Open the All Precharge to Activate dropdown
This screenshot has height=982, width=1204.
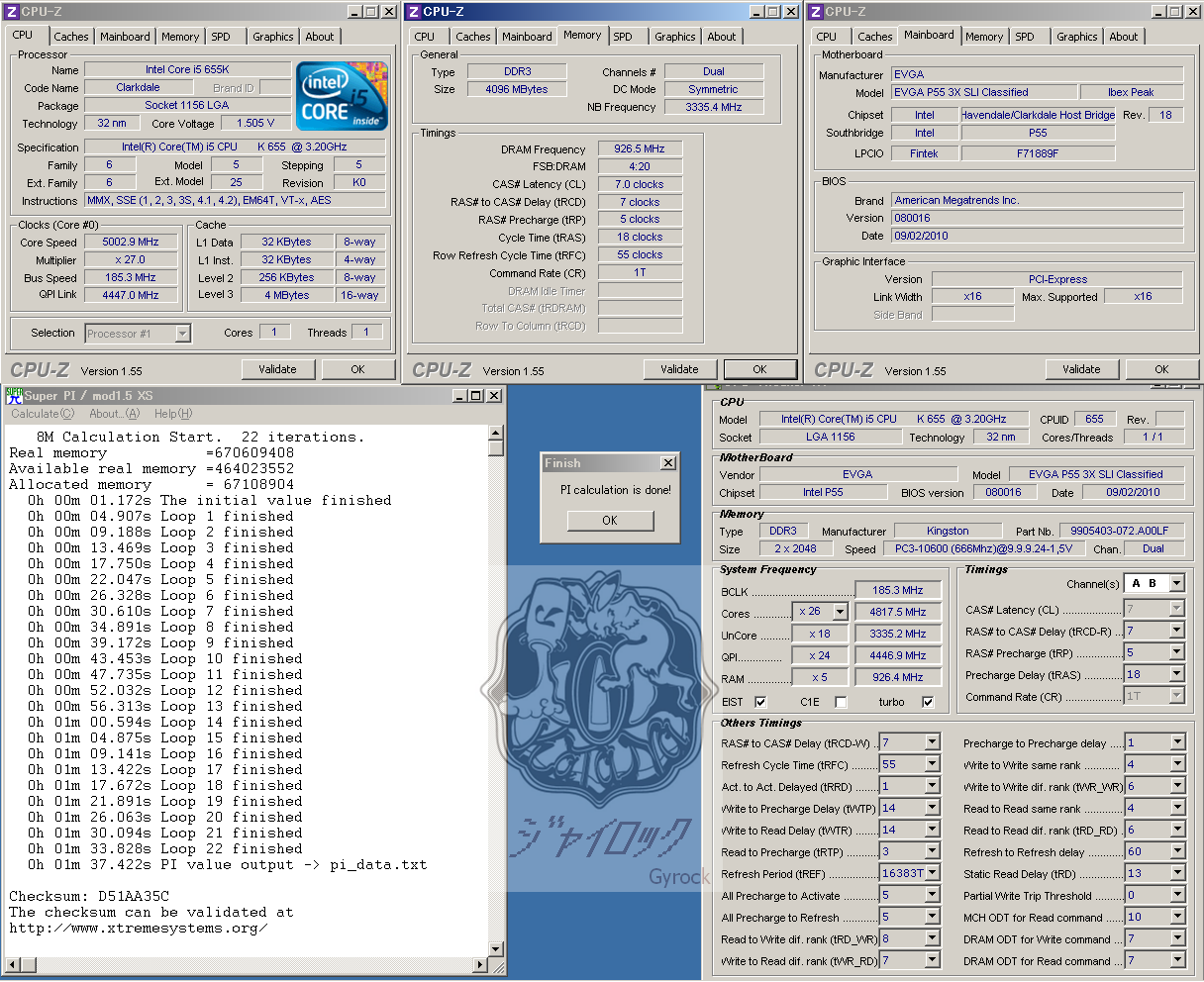click(x=932, y=895)
